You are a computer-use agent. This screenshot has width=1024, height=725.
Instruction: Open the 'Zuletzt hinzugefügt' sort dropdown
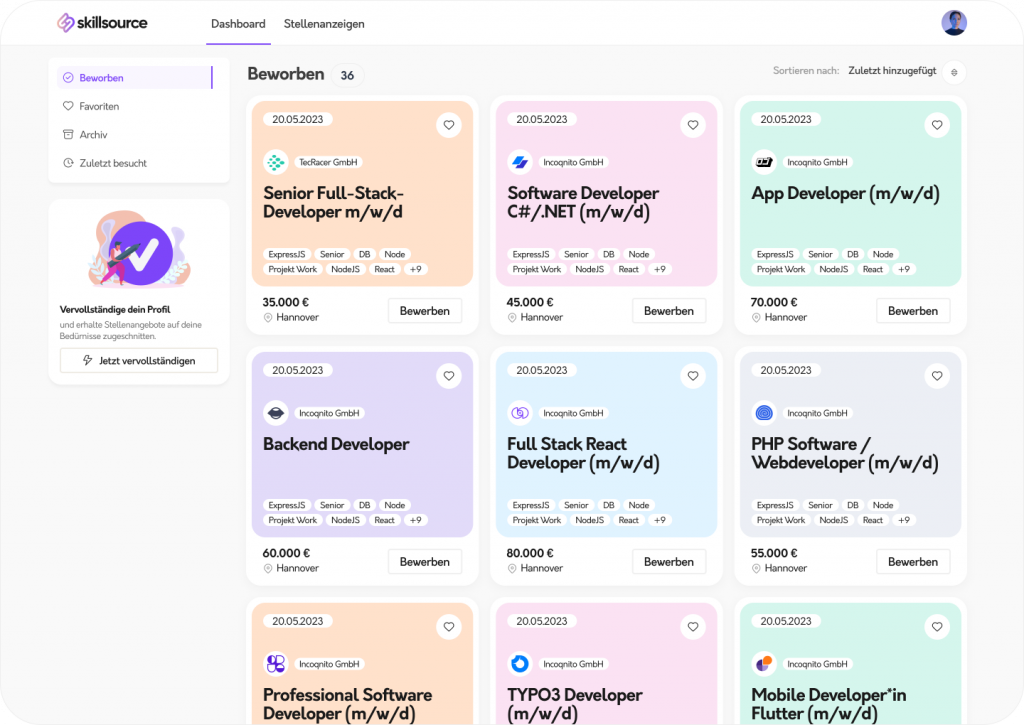click(x=892, y=71)
